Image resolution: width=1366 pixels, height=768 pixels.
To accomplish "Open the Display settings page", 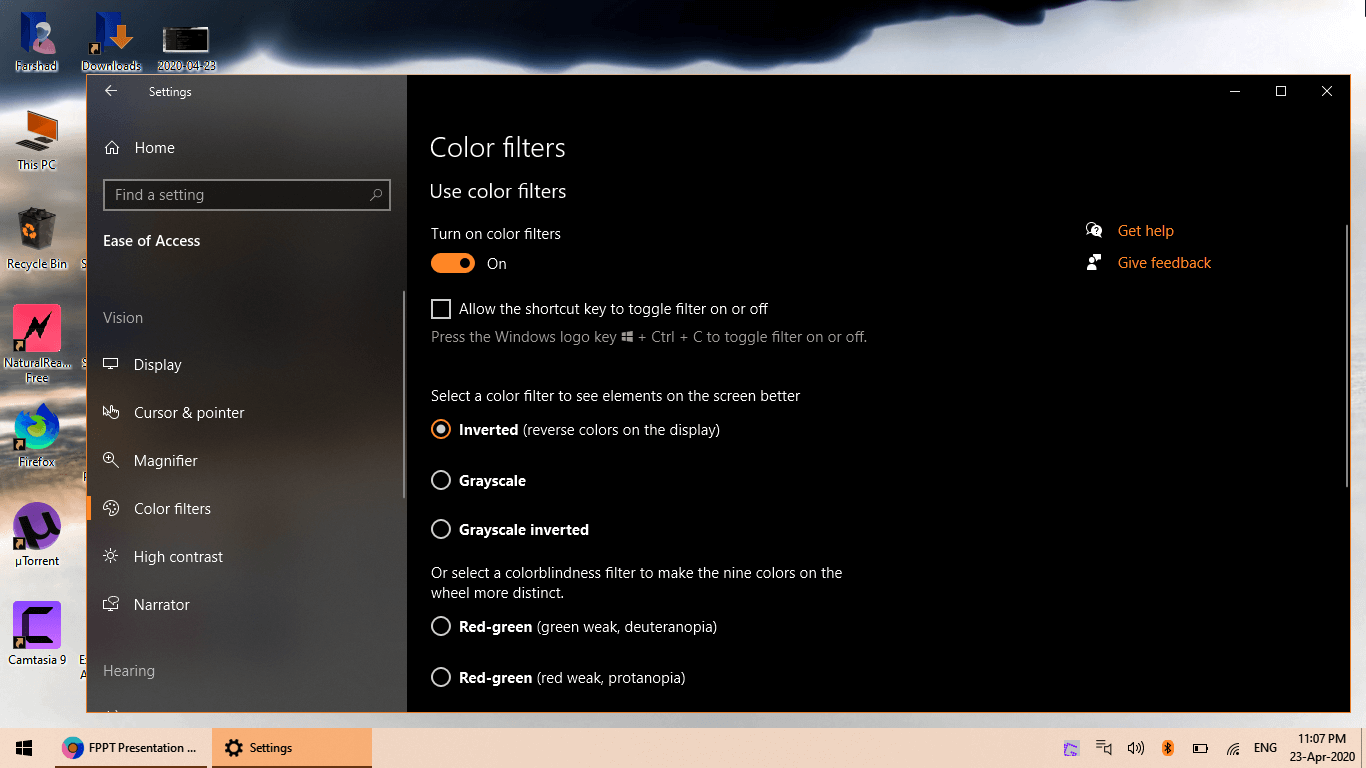I will (157, 365).
